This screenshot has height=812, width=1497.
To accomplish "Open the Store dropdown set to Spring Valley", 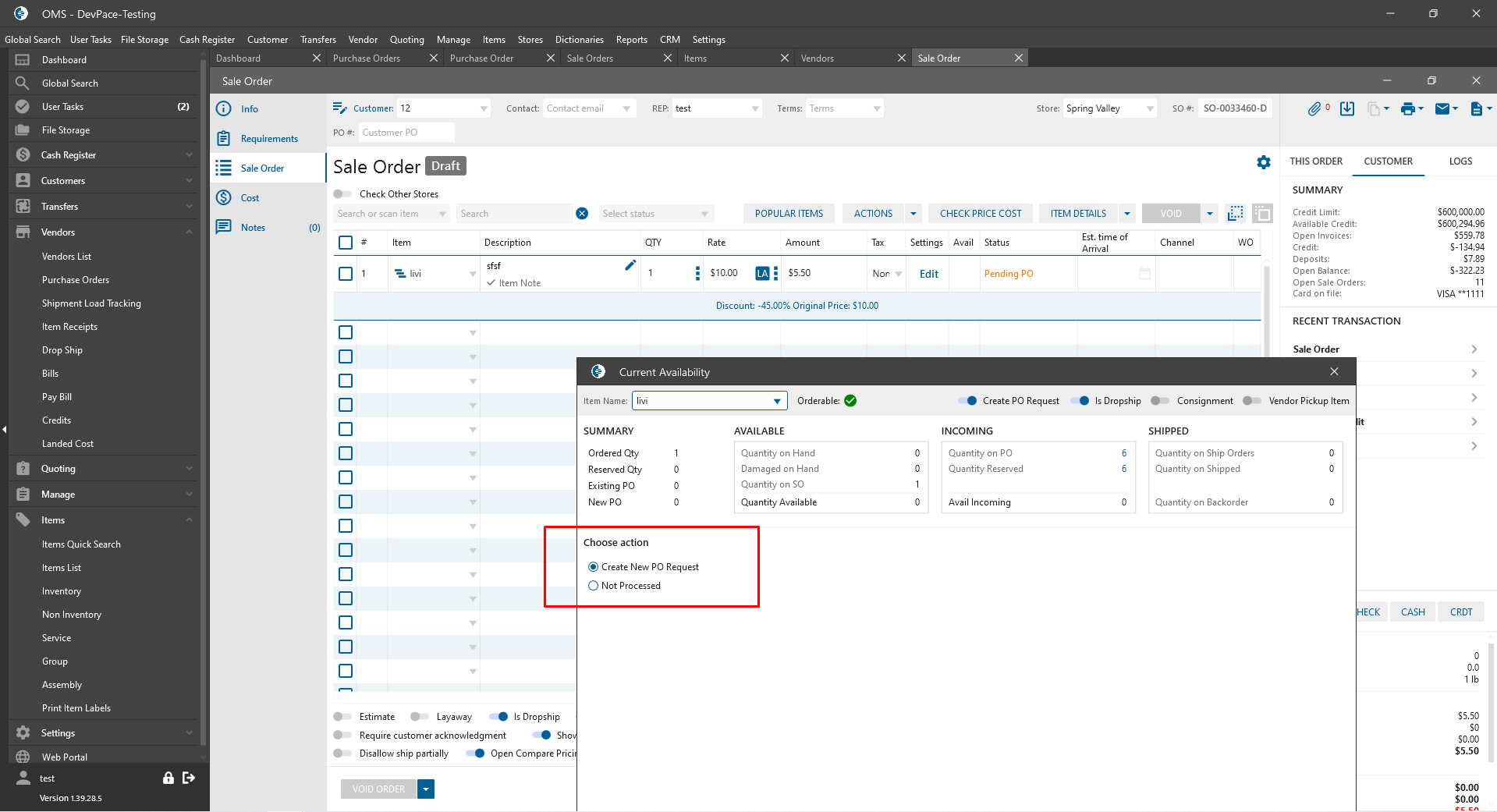I will pyautogui.click(x=1149, y=109).
